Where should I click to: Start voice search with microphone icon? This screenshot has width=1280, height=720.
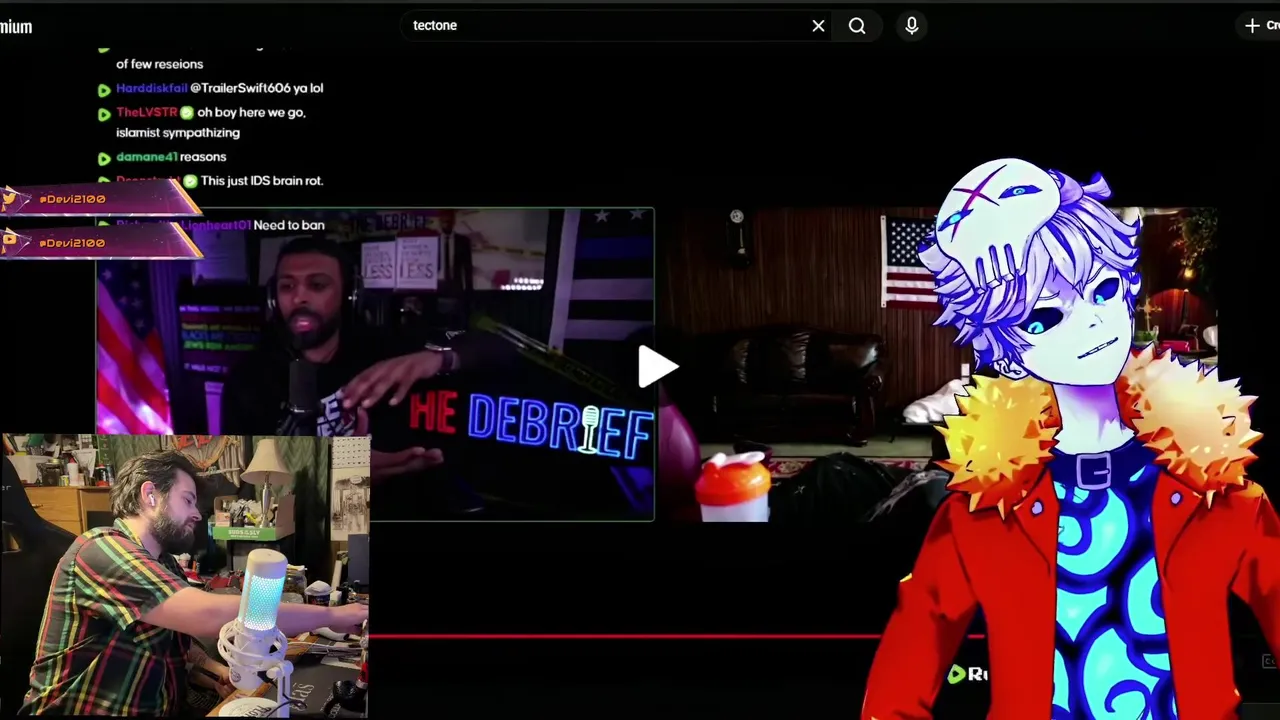911,26
